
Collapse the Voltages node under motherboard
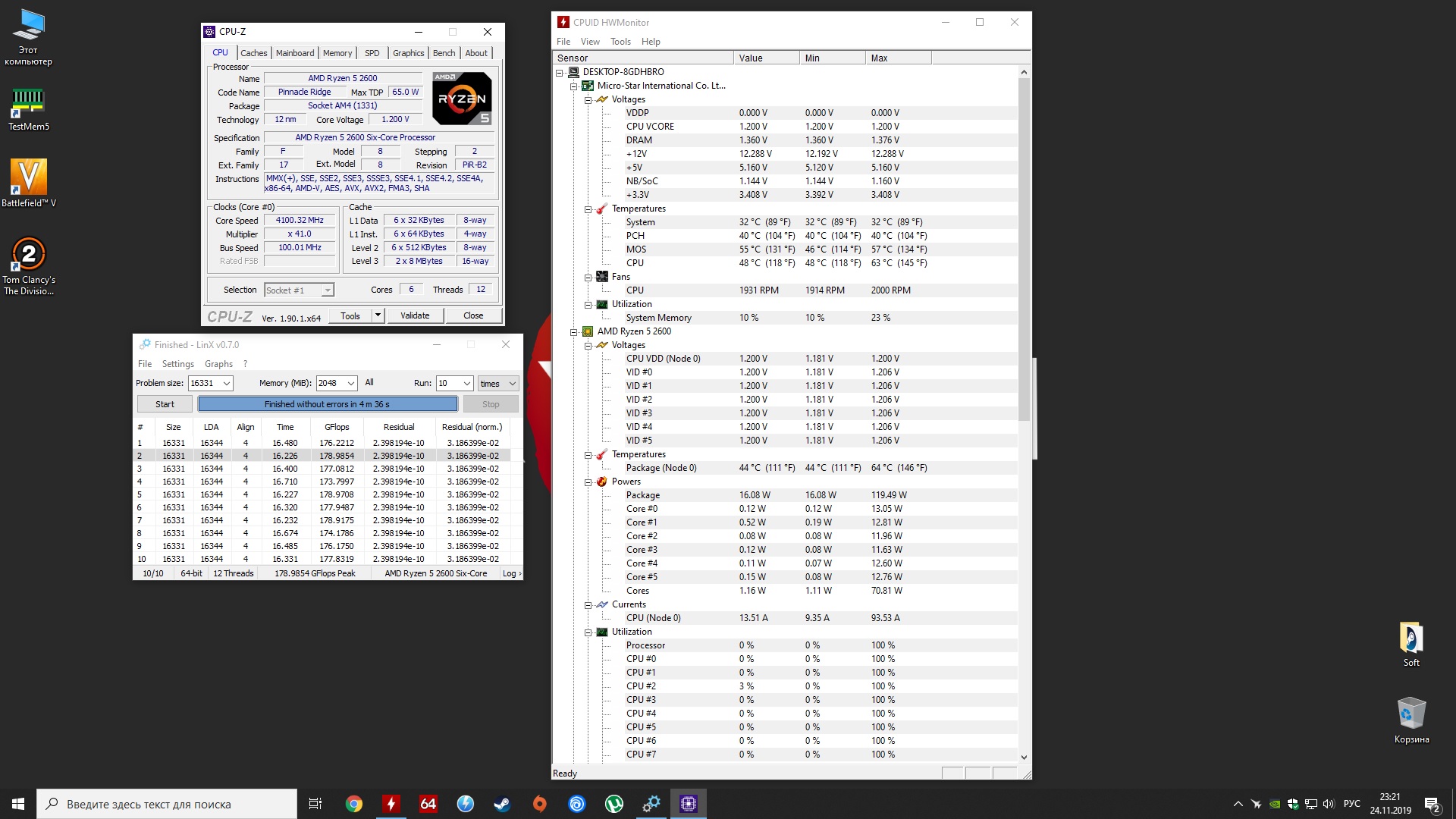(588, 99)
